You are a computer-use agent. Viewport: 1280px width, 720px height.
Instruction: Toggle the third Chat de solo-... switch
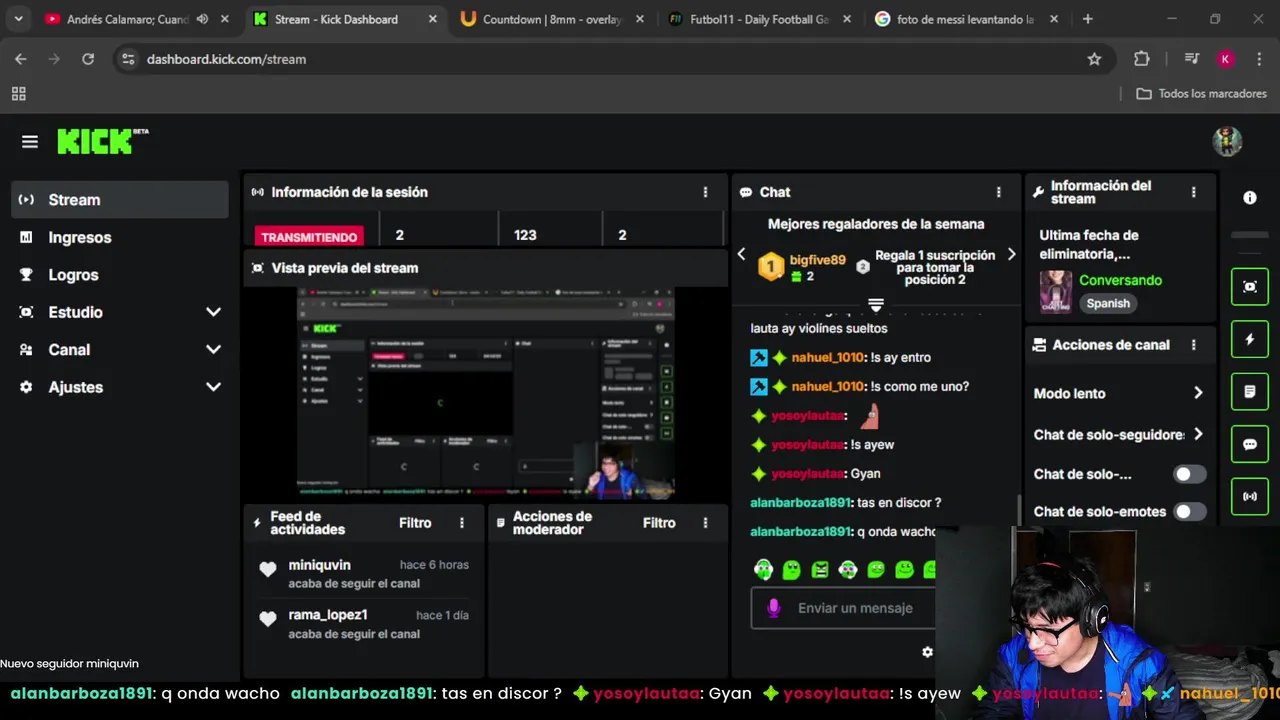1189,474
